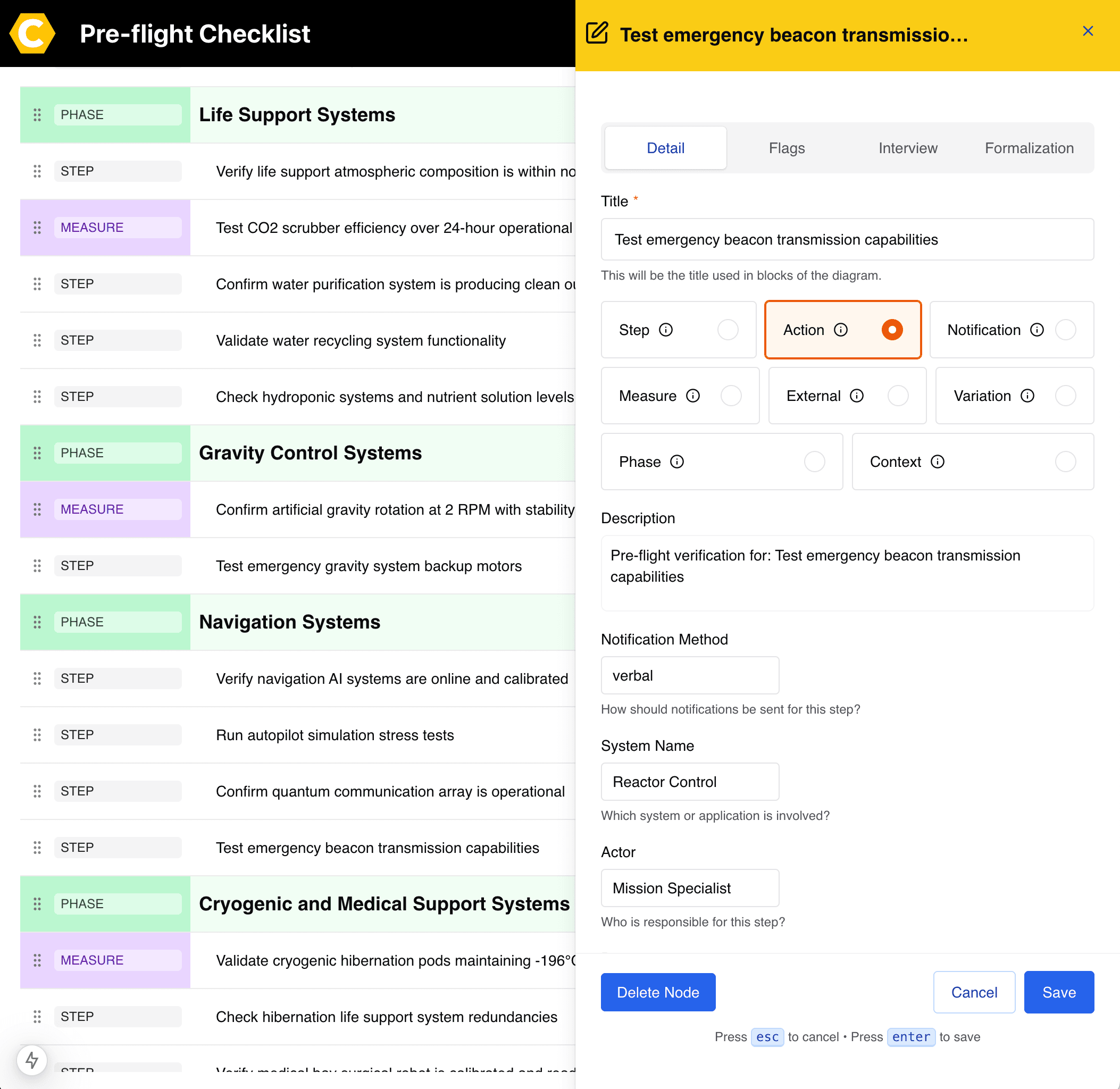The width and height of the screenshot is (1120, 1089).
Task: Click the lightning bolt quick action icon
Action: (x=32, y=1060)
